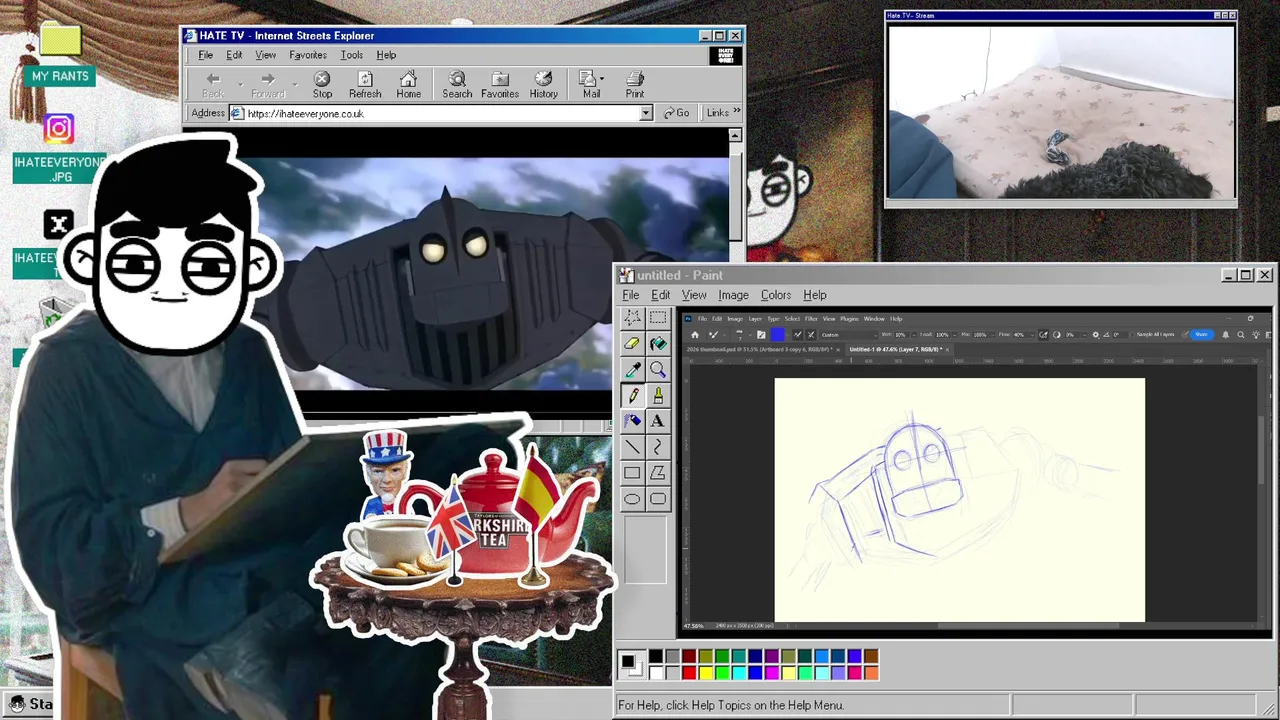Open the Mail button dropdown arrow
Viewport: 1280px width, 720px height.
point(601,78)
